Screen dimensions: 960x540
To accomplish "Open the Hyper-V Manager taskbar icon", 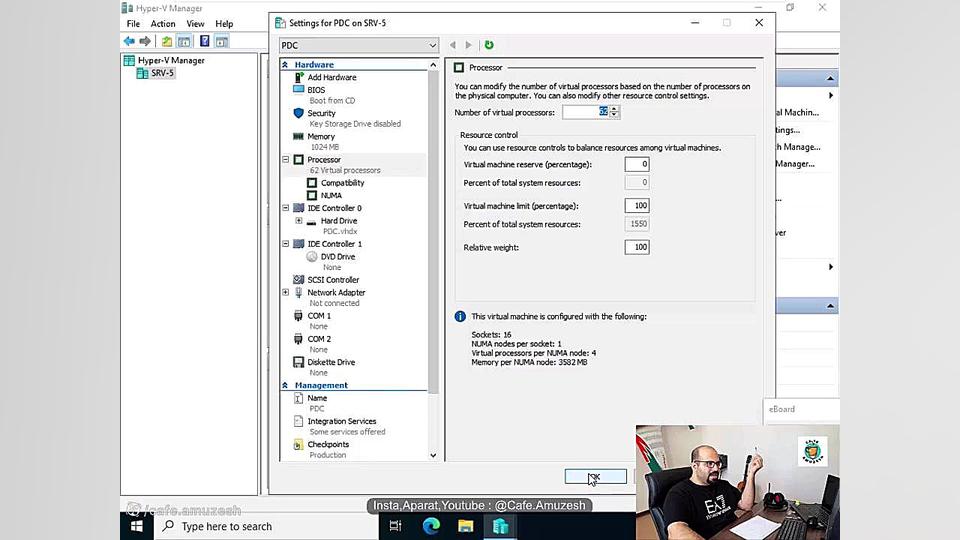I will 500,526.
